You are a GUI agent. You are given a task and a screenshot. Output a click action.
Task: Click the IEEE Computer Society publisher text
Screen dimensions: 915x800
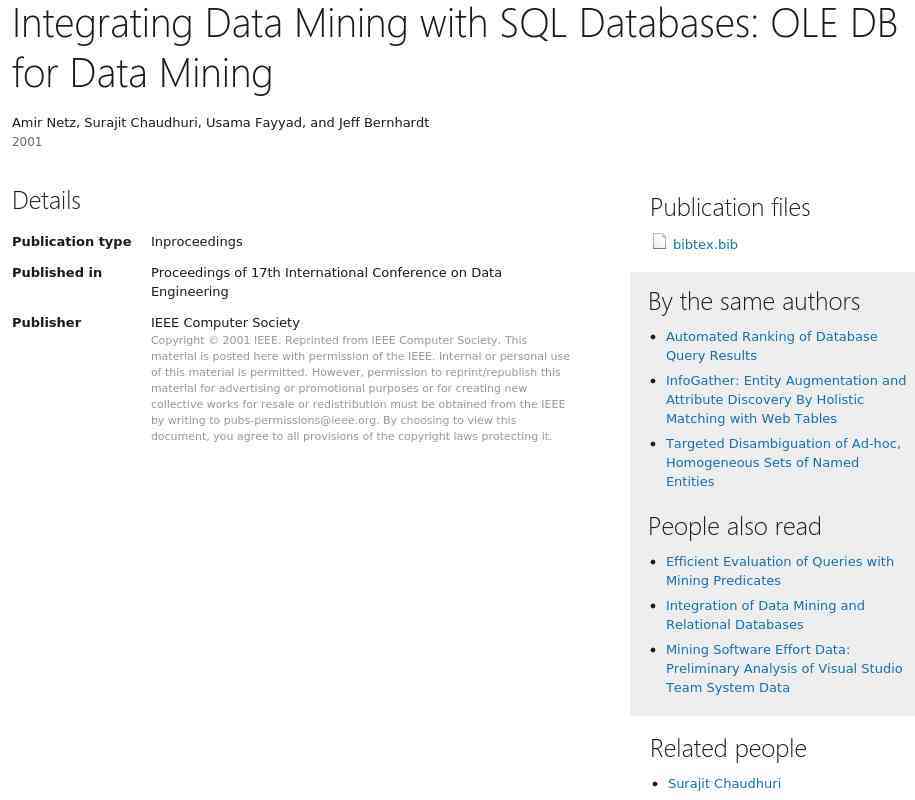click(x=225, y=323)
